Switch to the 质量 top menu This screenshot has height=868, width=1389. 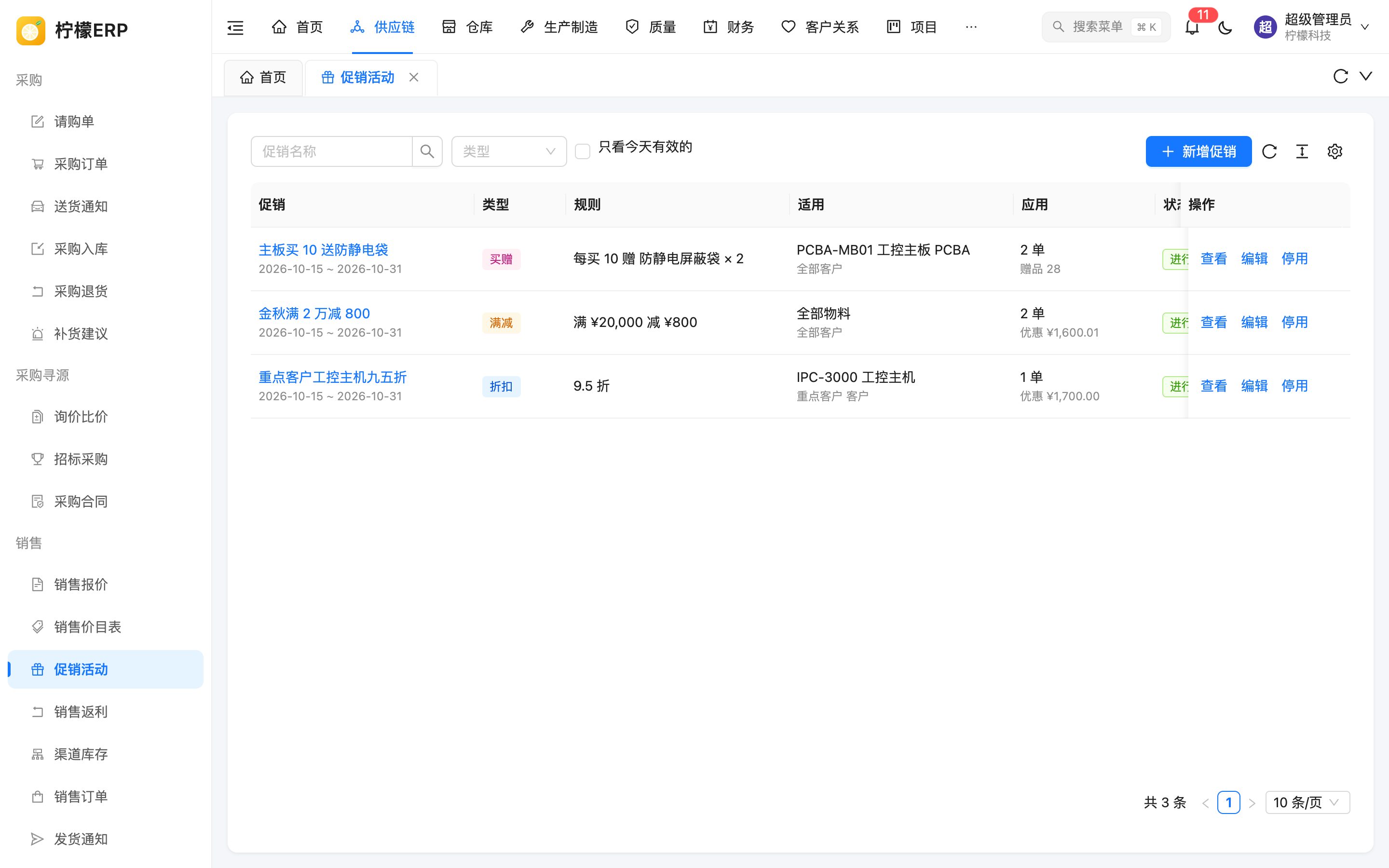(650, 27)
